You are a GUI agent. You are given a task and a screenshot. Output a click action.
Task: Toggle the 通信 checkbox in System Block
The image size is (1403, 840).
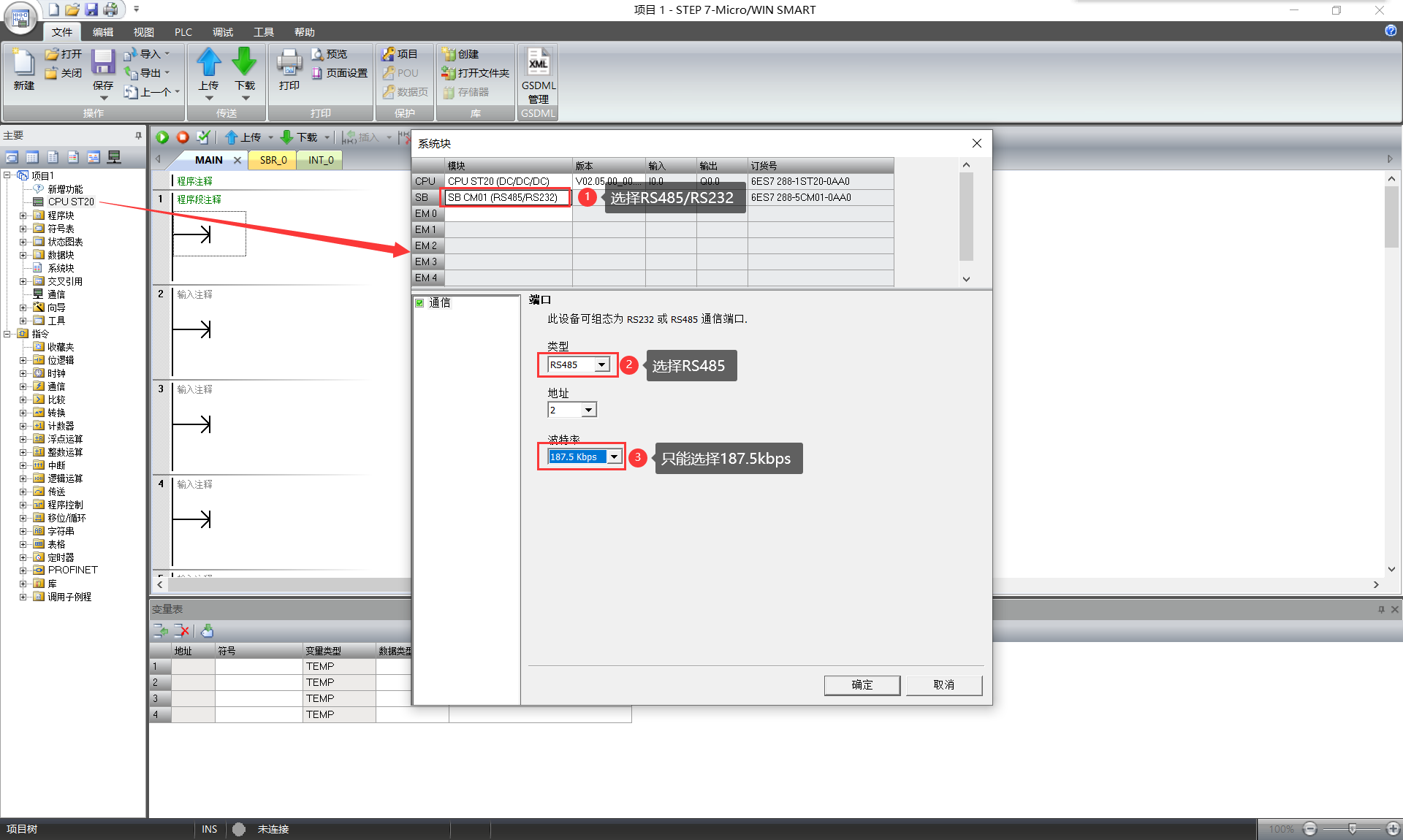tap(419, 303)
